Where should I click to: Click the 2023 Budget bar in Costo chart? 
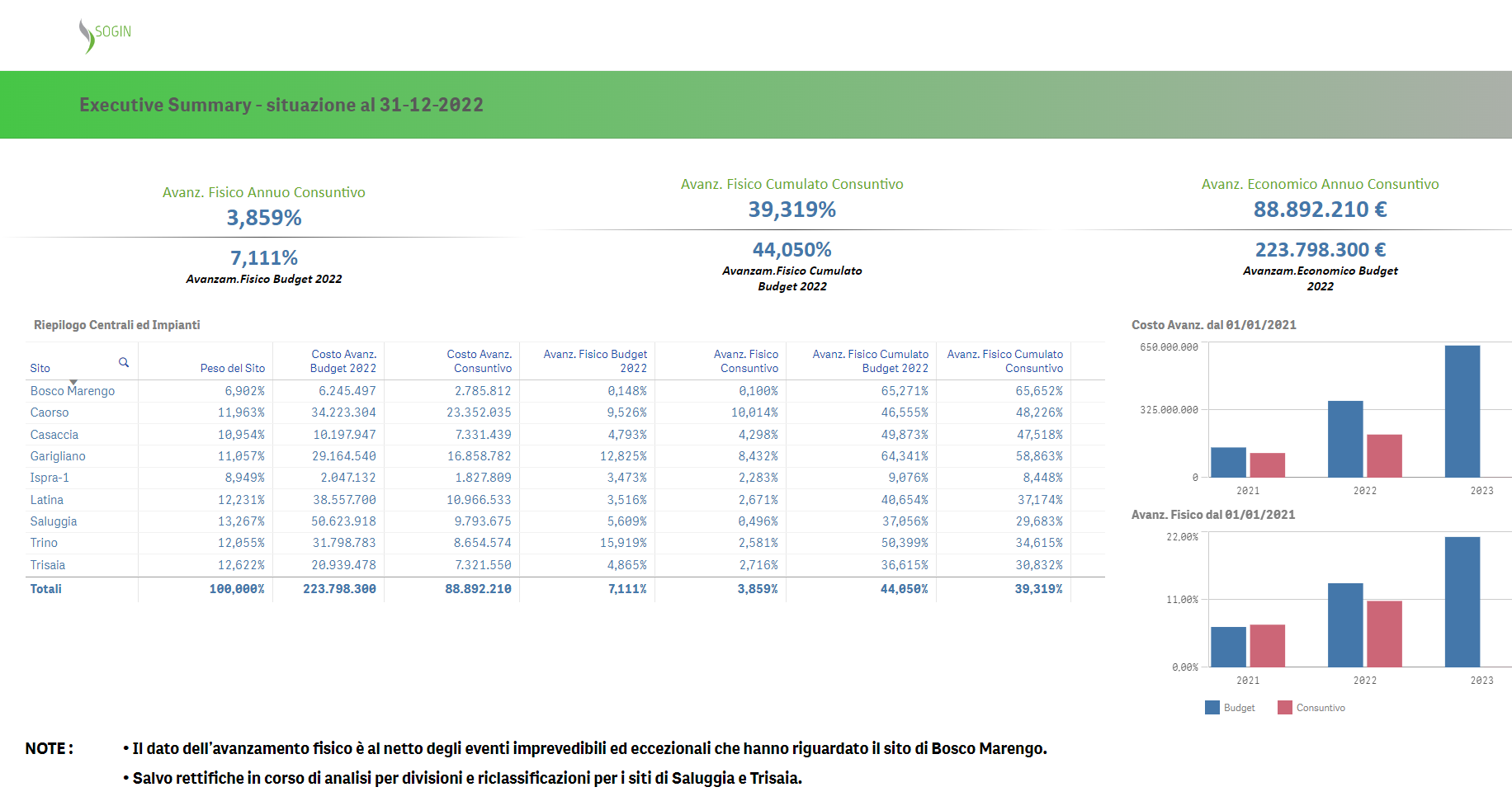coord(1462,411)
